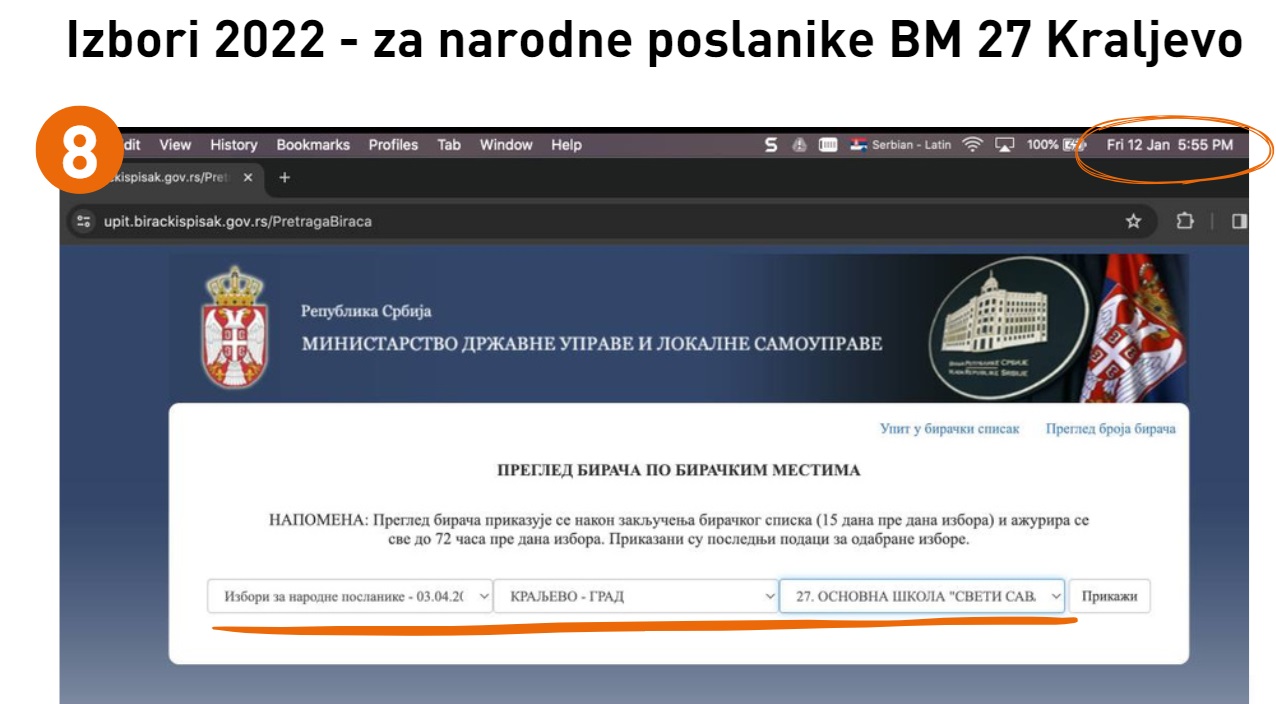The height and width of the screenshot is (704, 1276).
Task: Open the Упит у бирачки списак link
Action: pos(949,429)
